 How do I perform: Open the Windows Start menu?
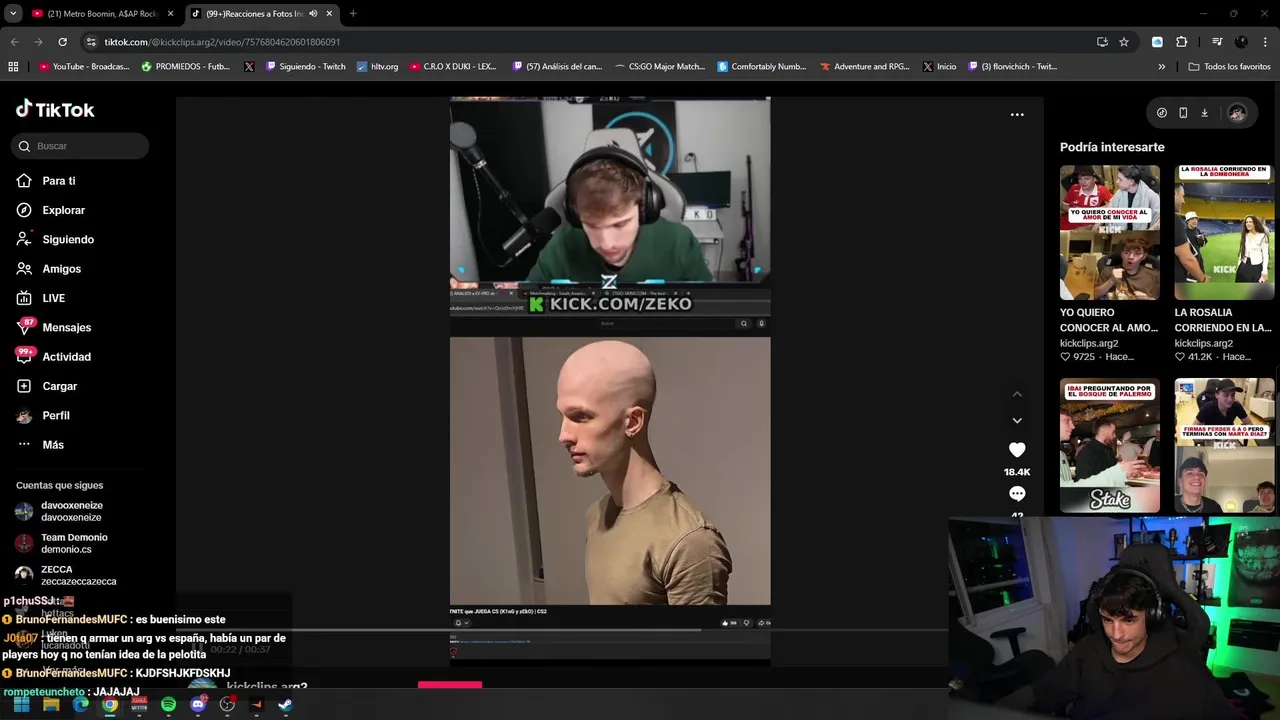click(22, 705)
